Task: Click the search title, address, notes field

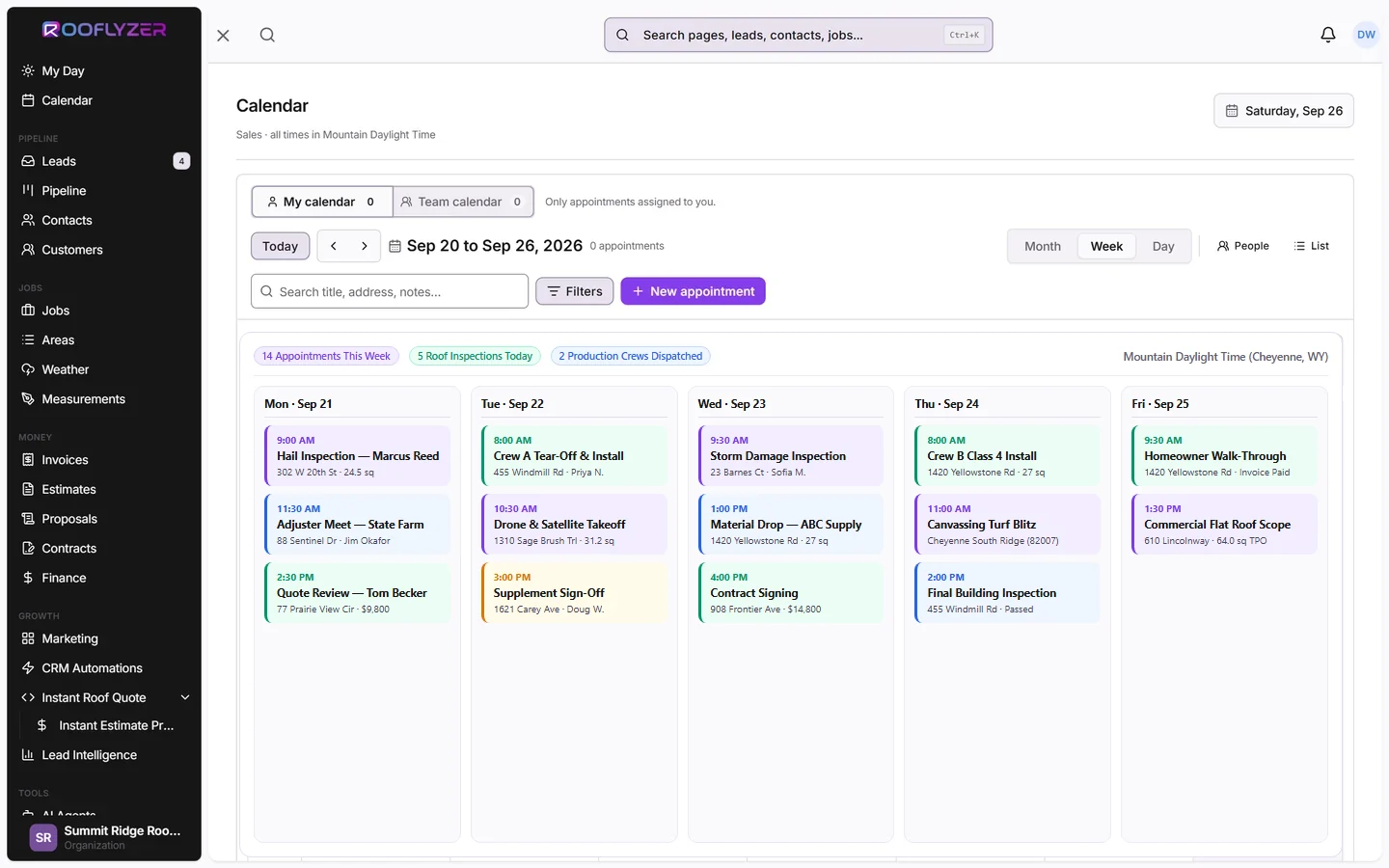Action: click(390, 291)
